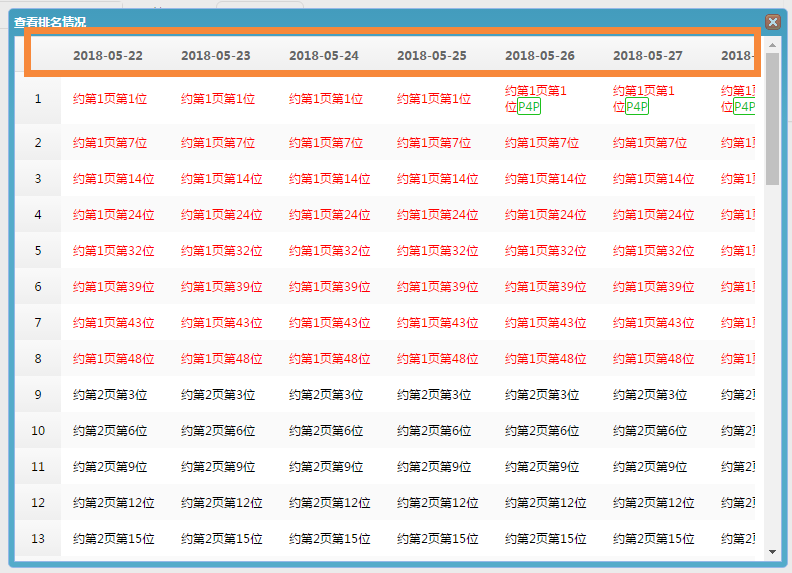This screenshot has width=792, height=573.
Task: Click 约第2页第15位 under 2018-05-27
Action: click(654, 539)
